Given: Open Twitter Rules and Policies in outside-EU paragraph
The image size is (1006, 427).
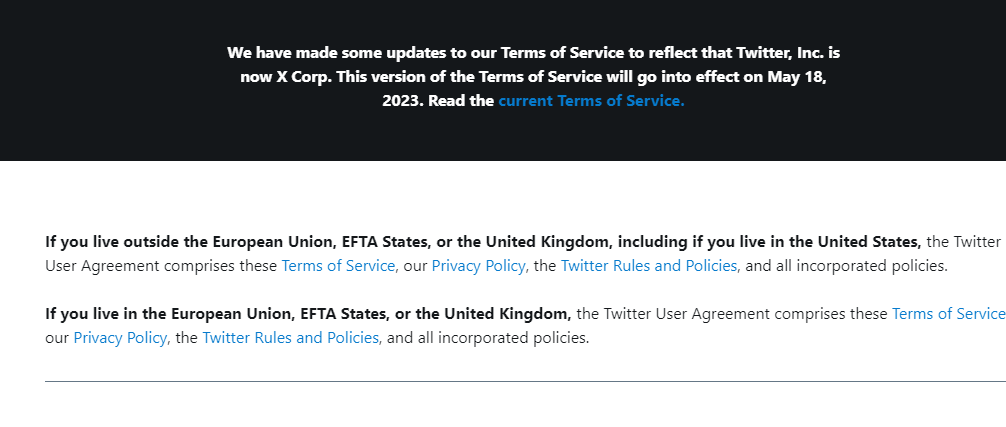Looking at the screenshot, I should pos(649,265).
